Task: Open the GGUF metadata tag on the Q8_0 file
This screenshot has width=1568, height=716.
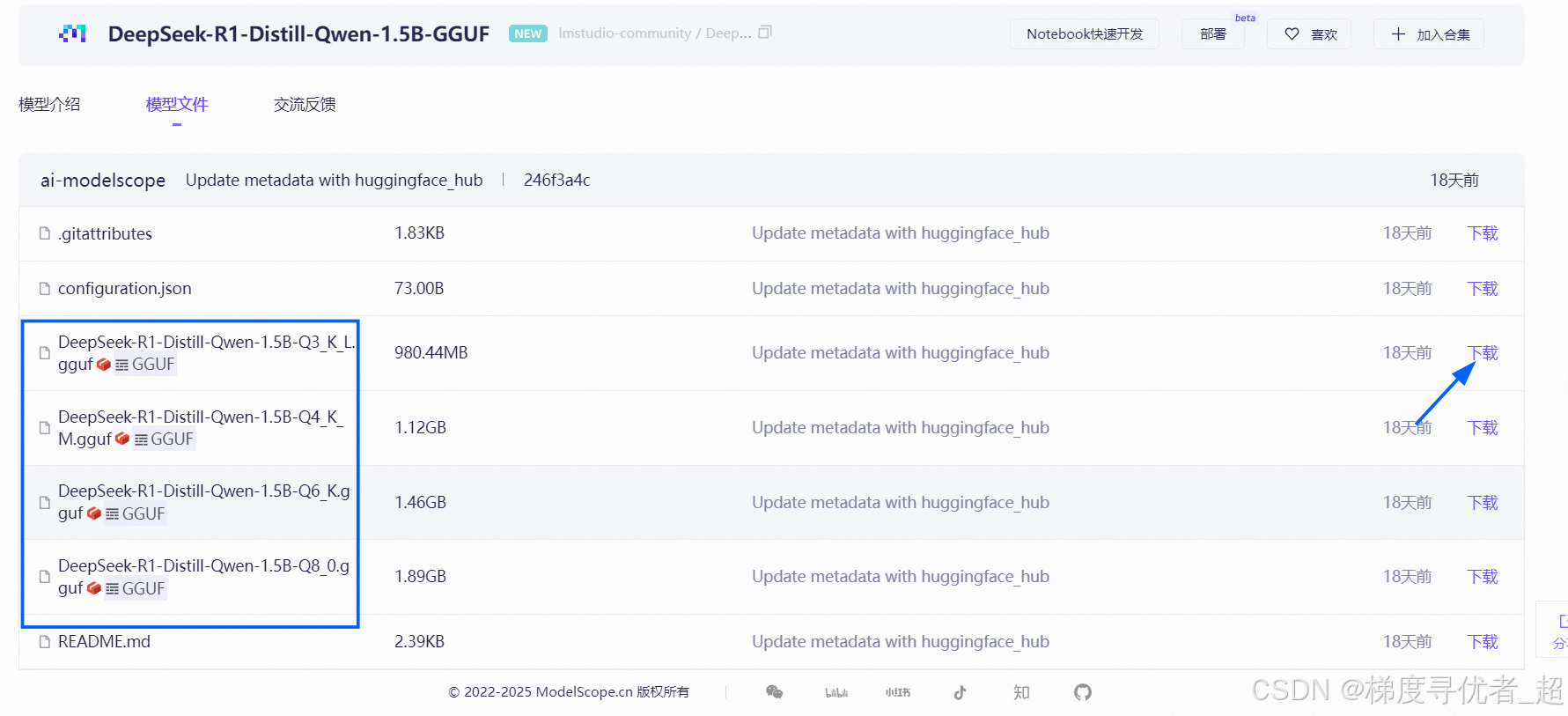Action: pyautogui.click(x=136, y=588)
